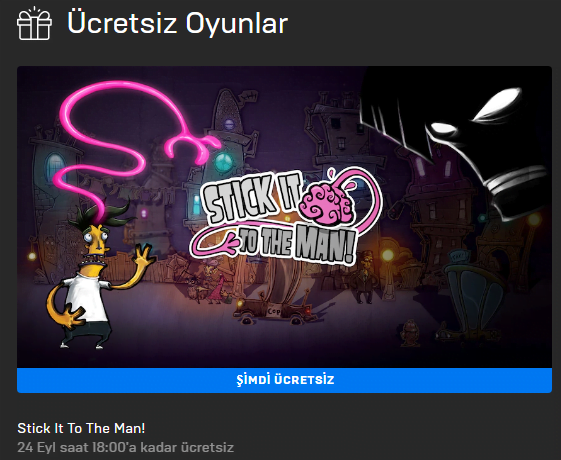Image resolution: width=561 pixels, height=460 pixels.
Task: Click the word MAN! in the logo
Action: 325,245
